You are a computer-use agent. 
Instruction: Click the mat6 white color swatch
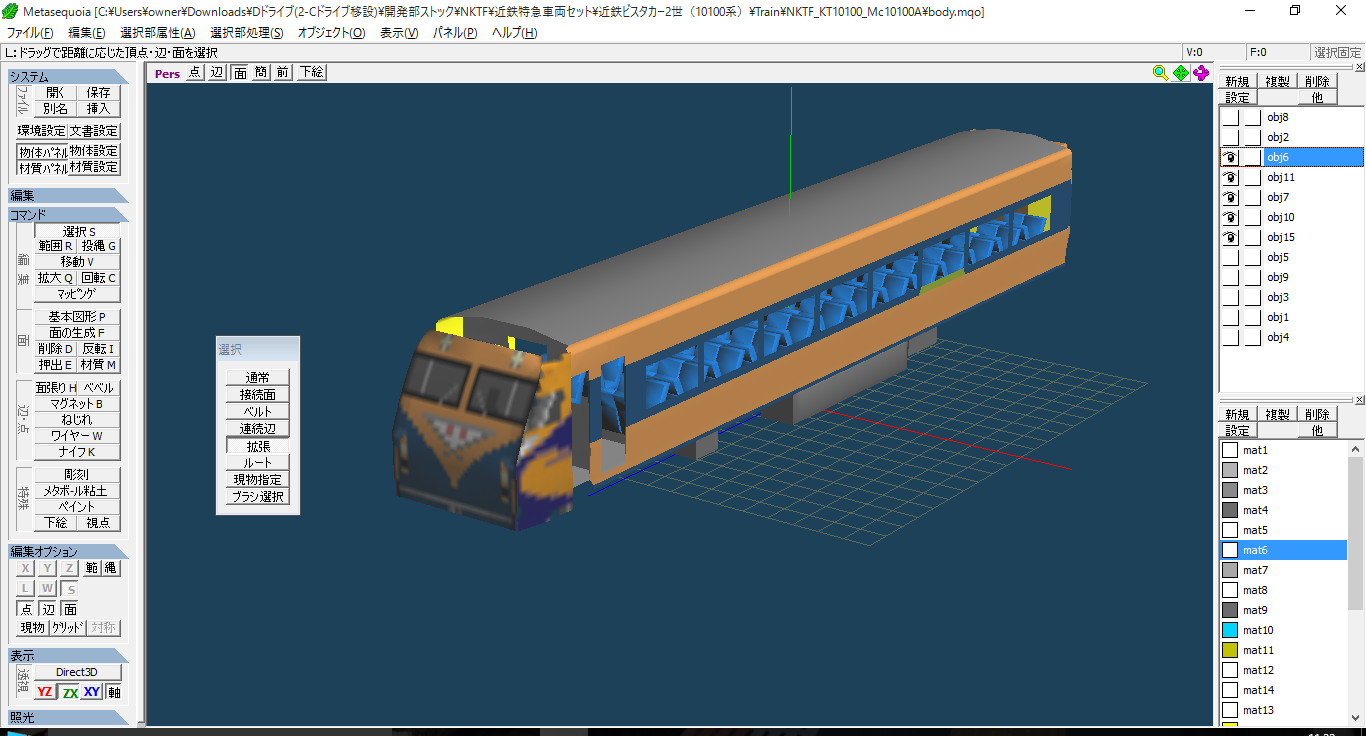coord(1230,550)
